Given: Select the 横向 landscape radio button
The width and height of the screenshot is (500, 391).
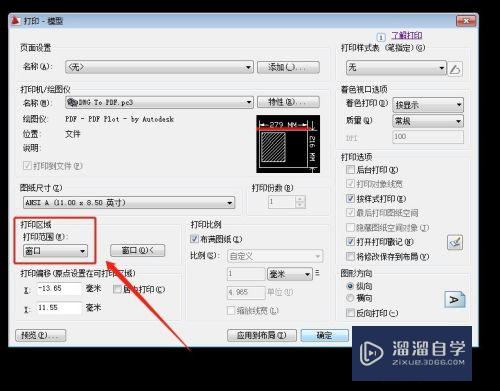Looking at the screenshot, I should 350,298.
